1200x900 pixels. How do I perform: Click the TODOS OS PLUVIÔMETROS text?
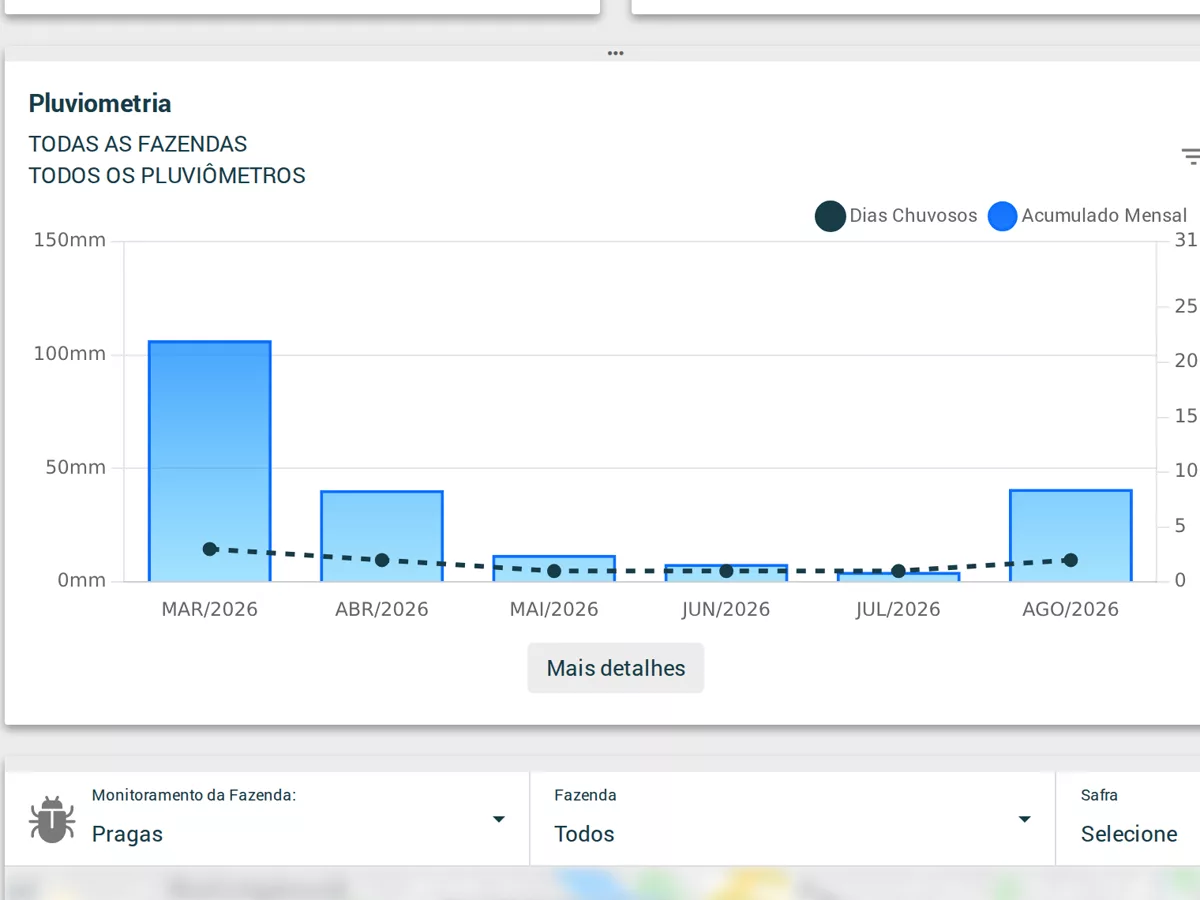(167, 176)
